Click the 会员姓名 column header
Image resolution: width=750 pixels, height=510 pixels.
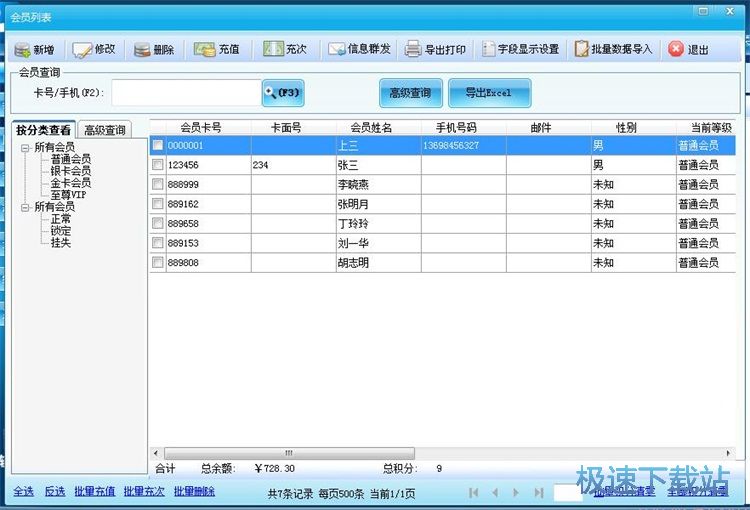pos(371,128)
